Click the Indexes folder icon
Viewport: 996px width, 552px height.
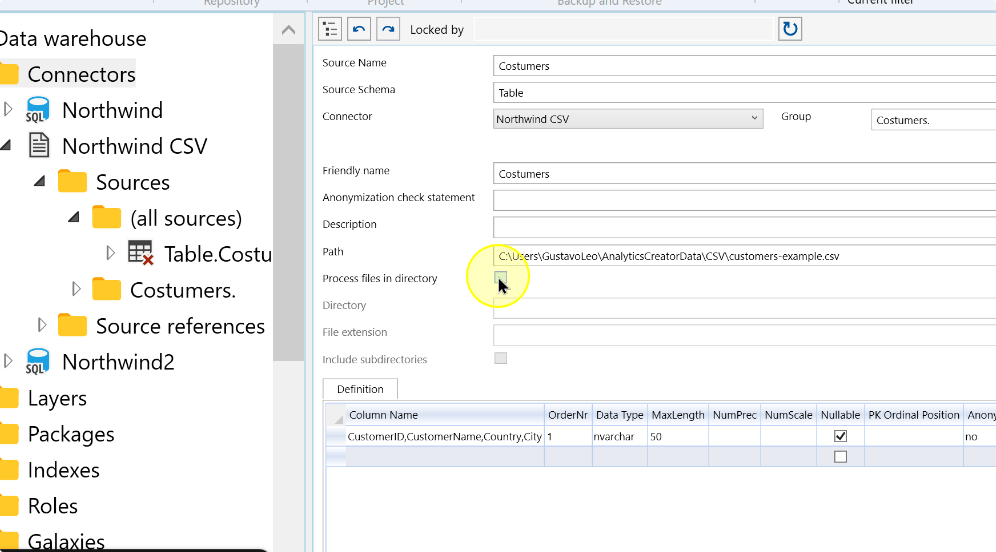pos(9,469)
